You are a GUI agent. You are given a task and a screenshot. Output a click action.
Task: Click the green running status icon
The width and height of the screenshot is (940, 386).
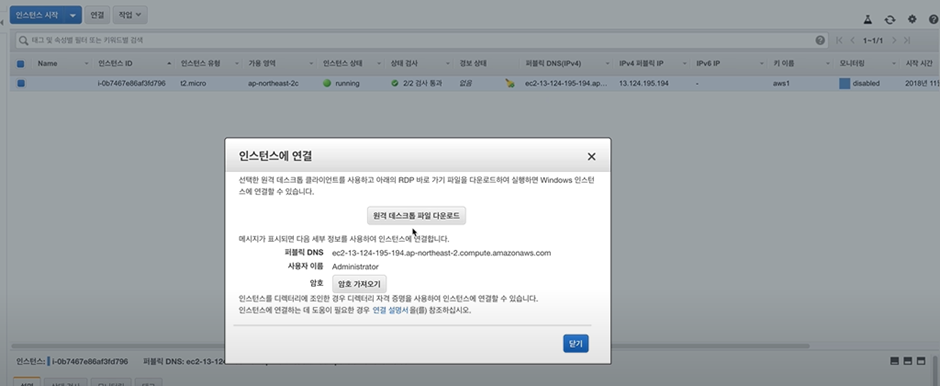(x=327, y=83)
